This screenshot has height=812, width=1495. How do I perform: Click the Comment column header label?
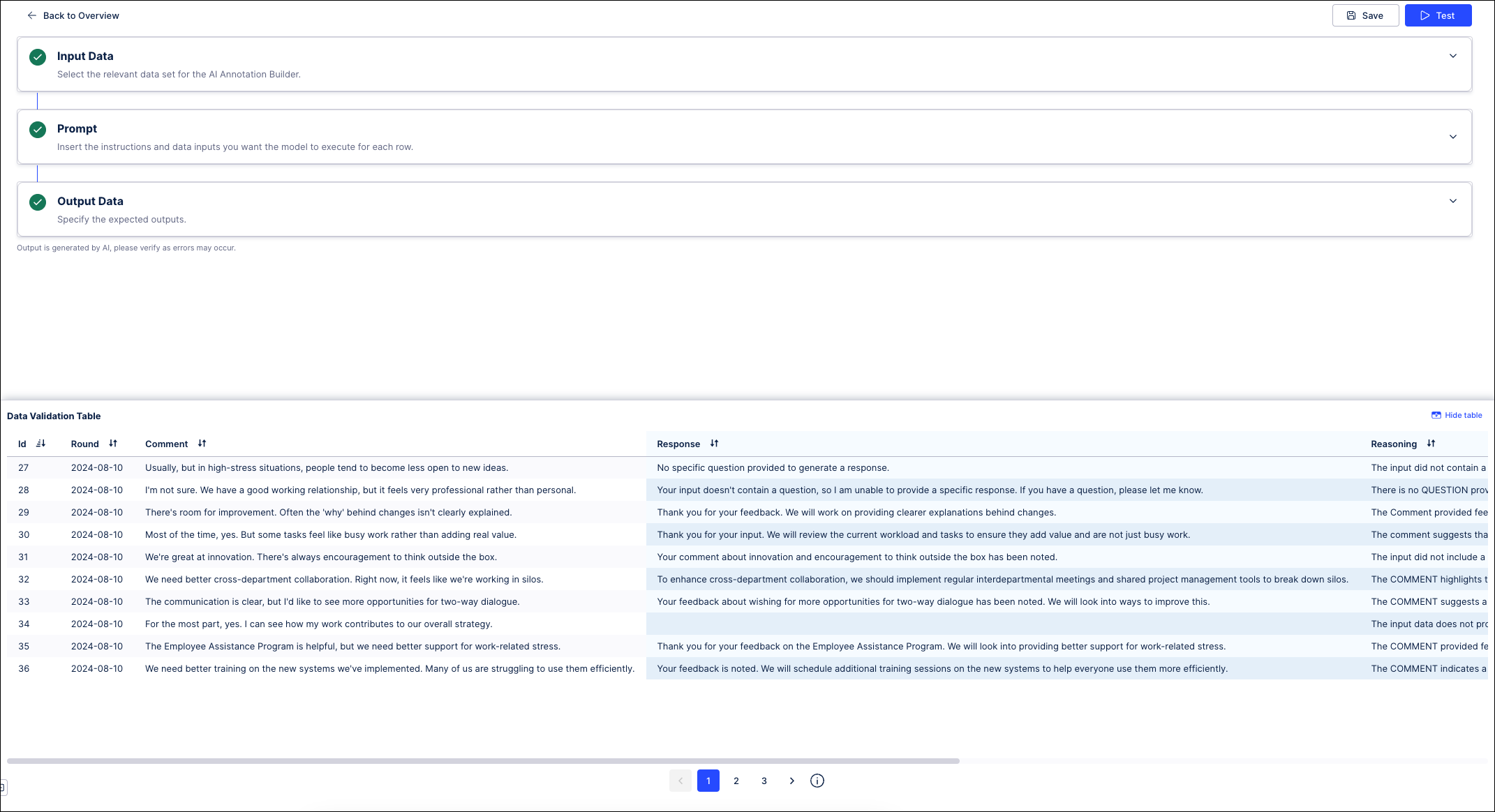tap(166, 444)
